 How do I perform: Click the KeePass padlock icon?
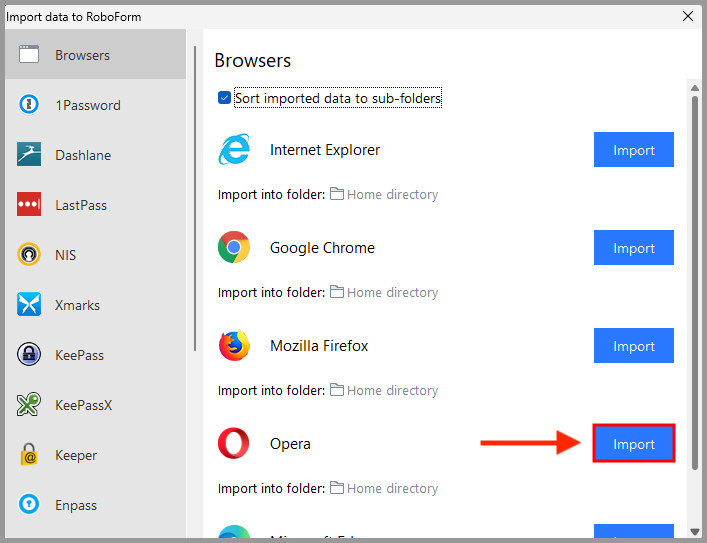(29, 354)
